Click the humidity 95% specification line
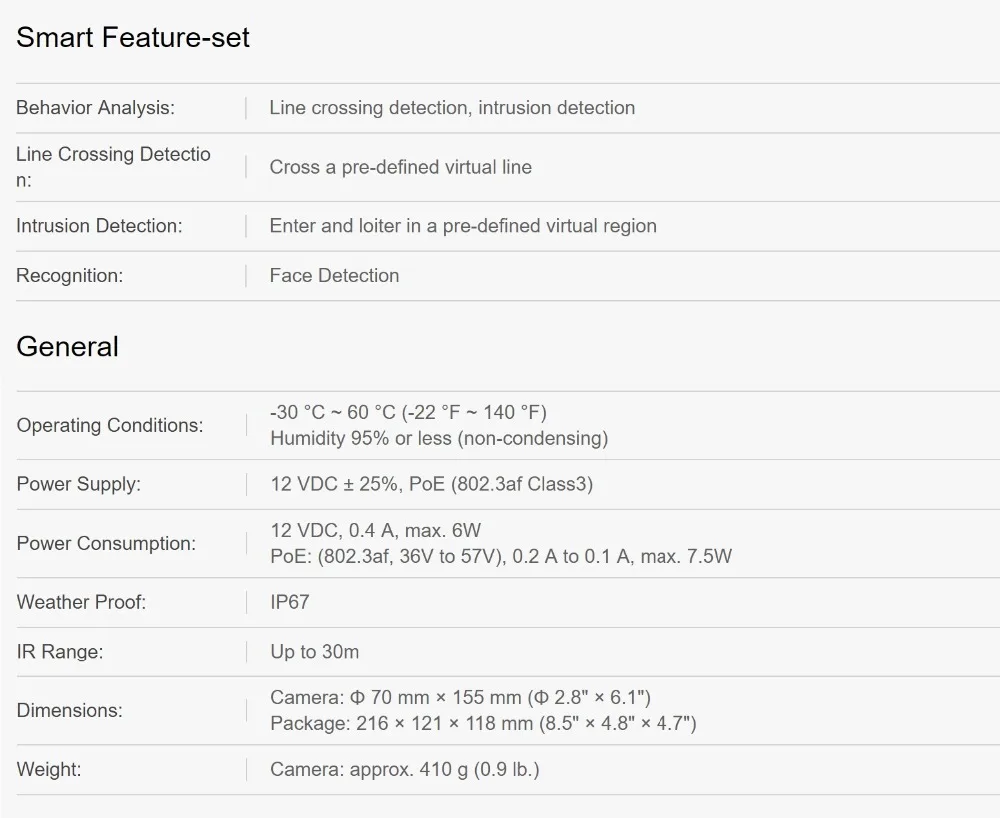 pos(439,438)
